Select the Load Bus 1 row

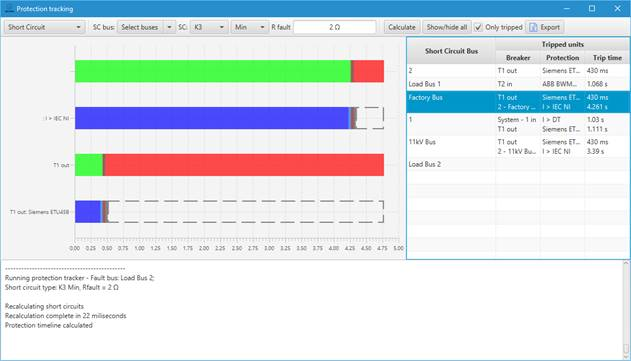coord(518,84)
